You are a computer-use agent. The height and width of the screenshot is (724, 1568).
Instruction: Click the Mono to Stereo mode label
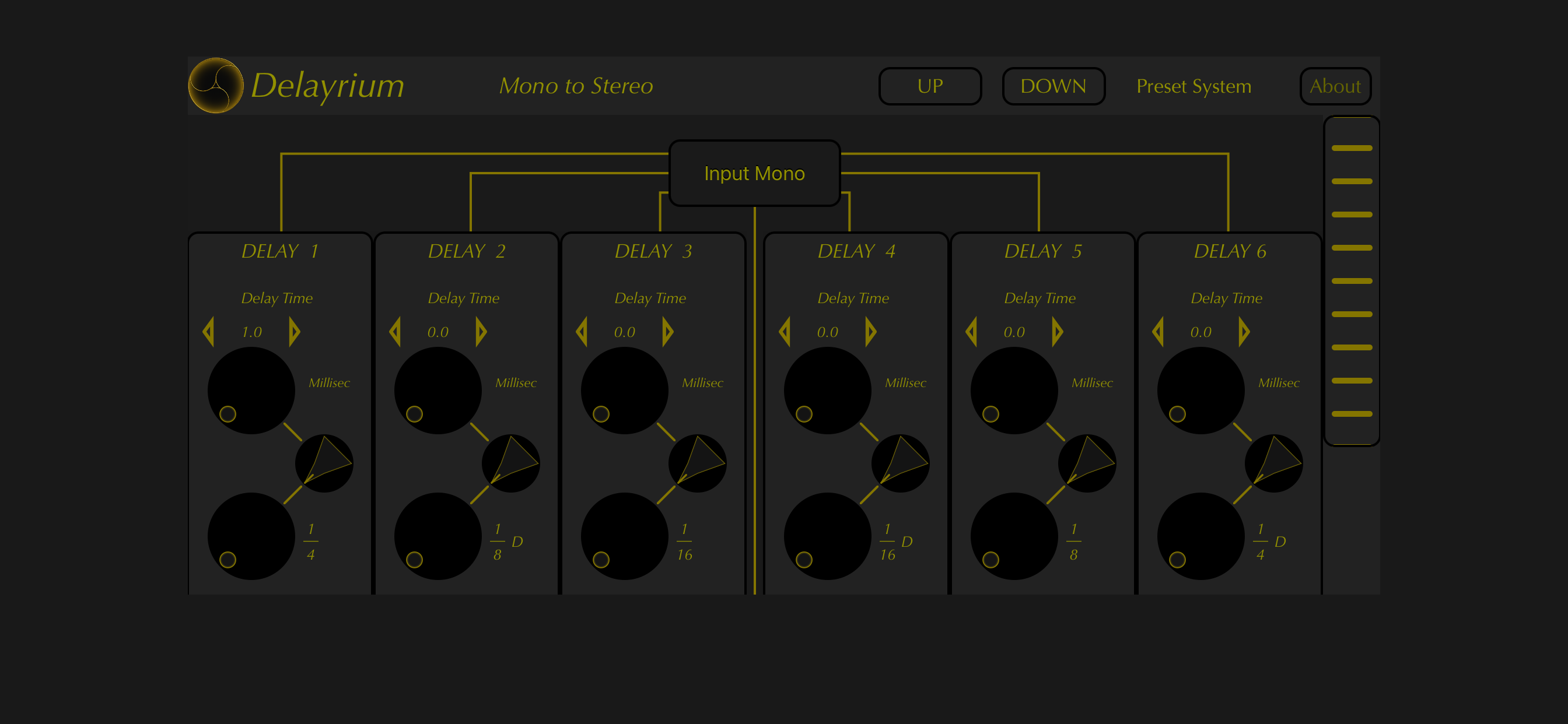point(576,86)
